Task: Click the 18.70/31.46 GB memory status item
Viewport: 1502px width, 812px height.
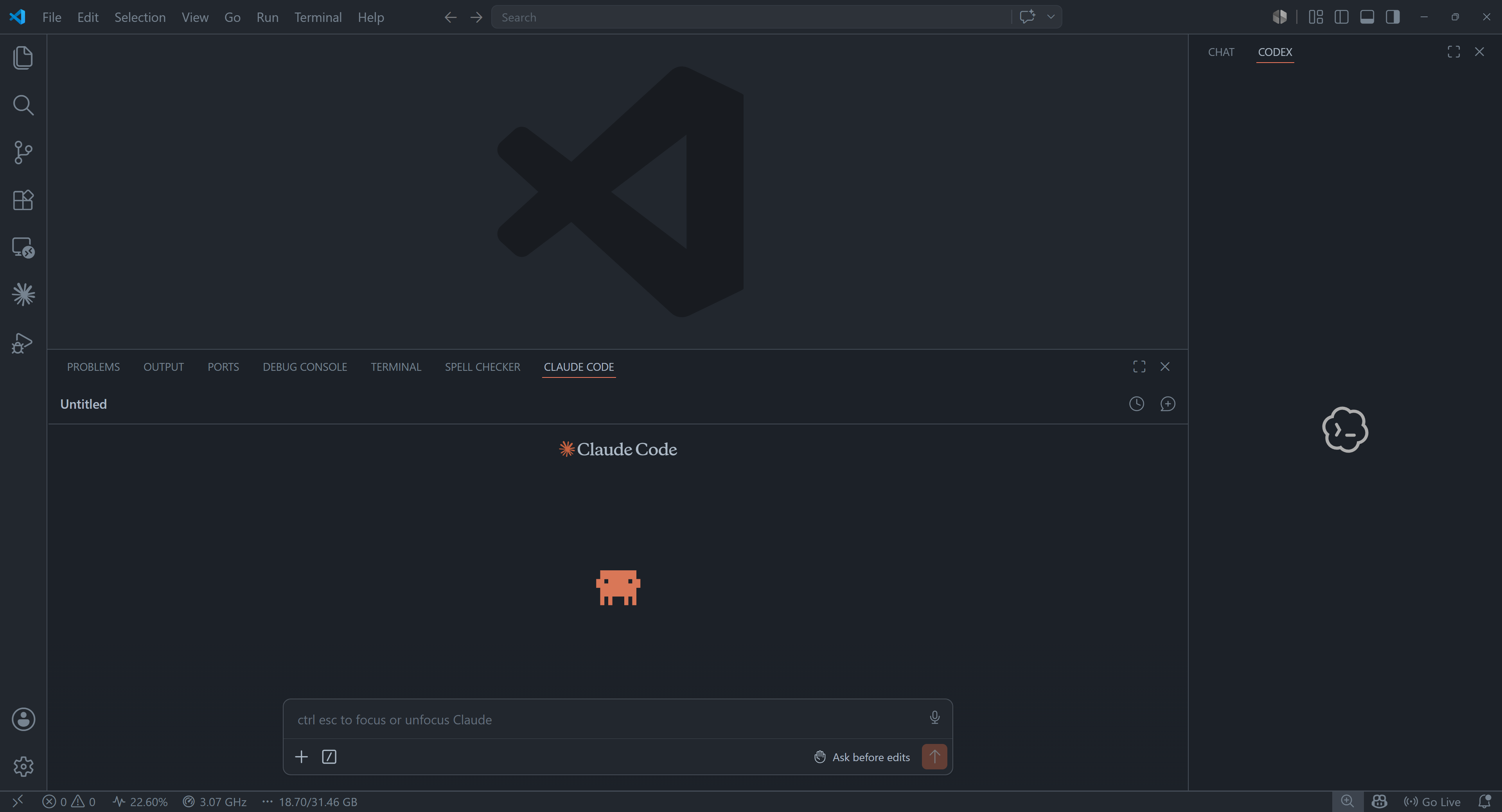Action: 310,801
